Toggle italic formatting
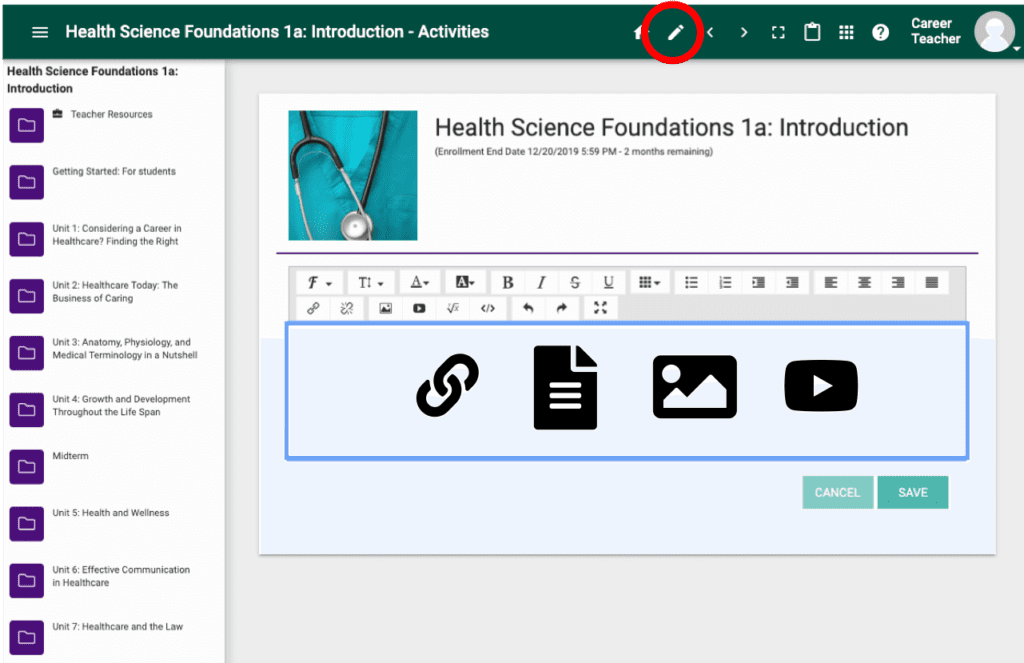Image resolution: width=1024 pixels, height=663 pixels. tap(541, 283)
